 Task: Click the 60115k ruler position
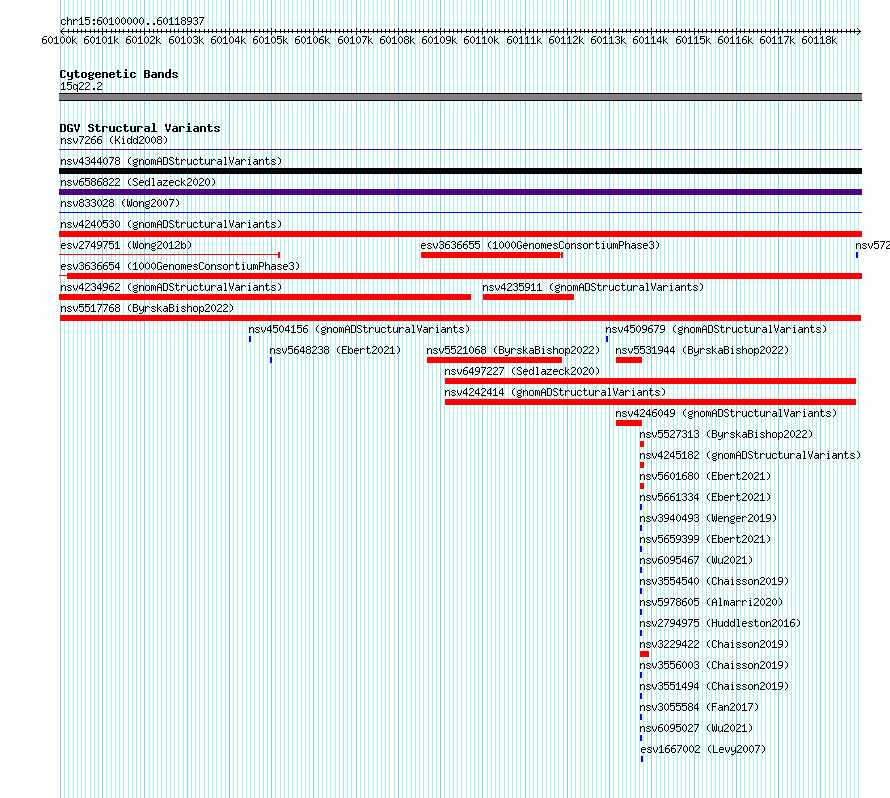point(693,40)
